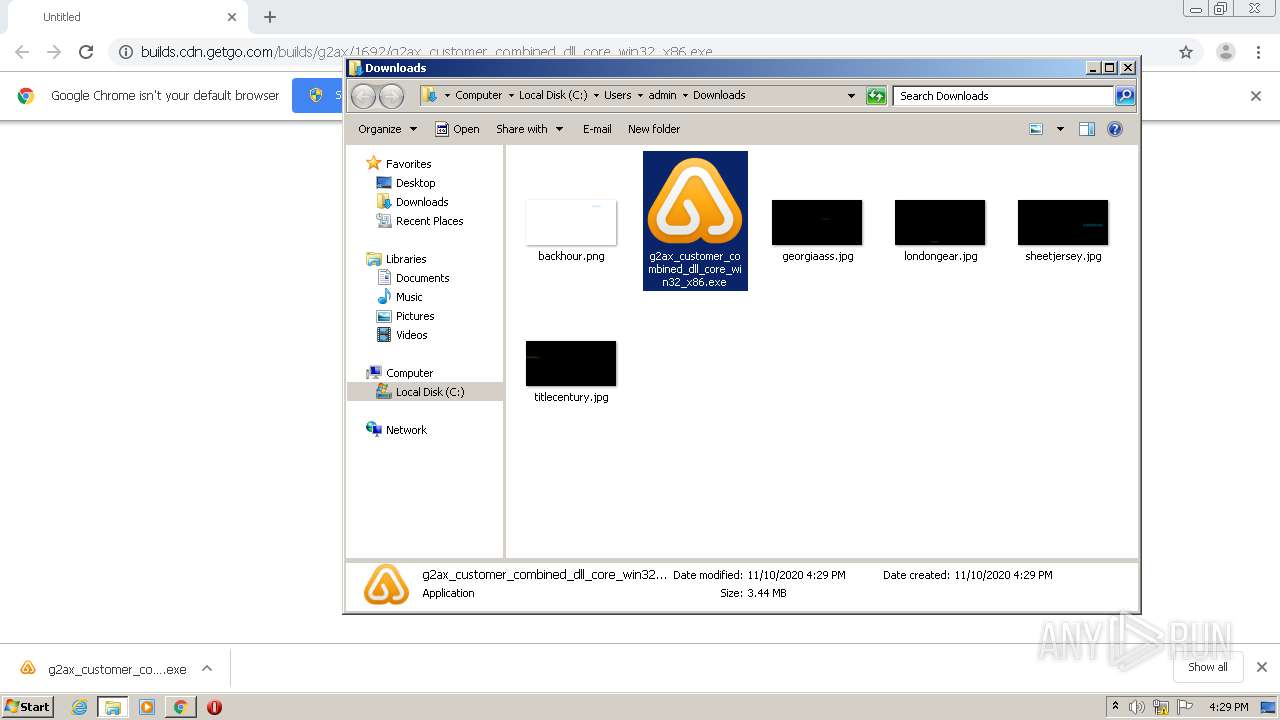Launch Internet Explorer from taskbar
The image size is (1280, 720).
pyautogui.click(x=80, y=707)
